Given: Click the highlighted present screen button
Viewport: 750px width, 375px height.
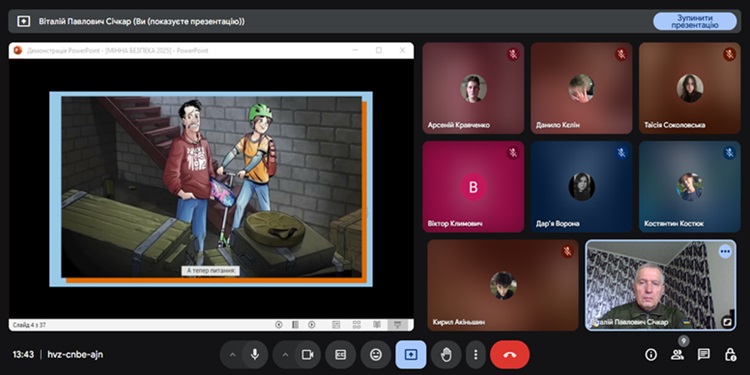Looking at the screenshot, I should click(411, 354).
